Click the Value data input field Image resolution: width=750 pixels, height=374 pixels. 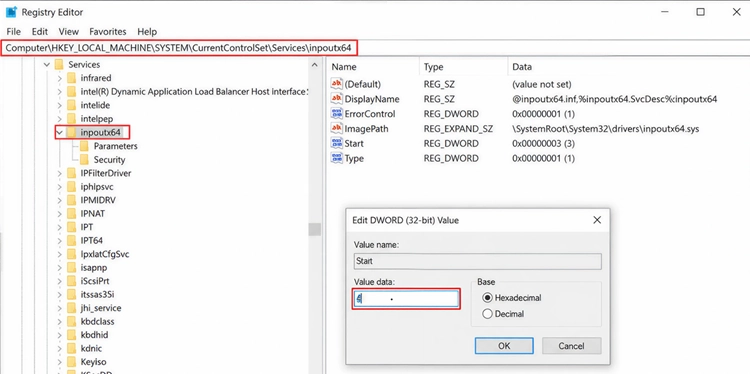coord(407,299)
